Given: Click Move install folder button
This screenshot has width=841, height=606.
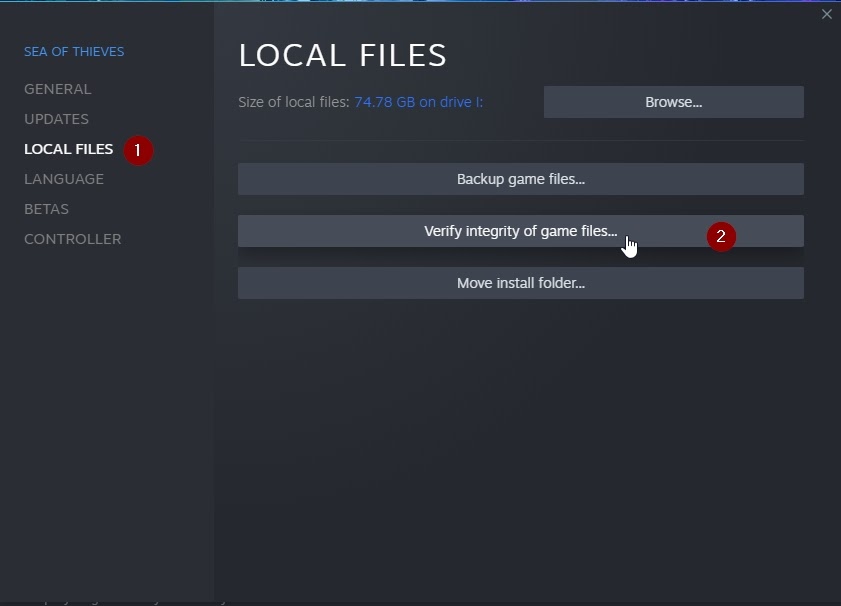Looking at the screenshot, I should tap(521, 283).
